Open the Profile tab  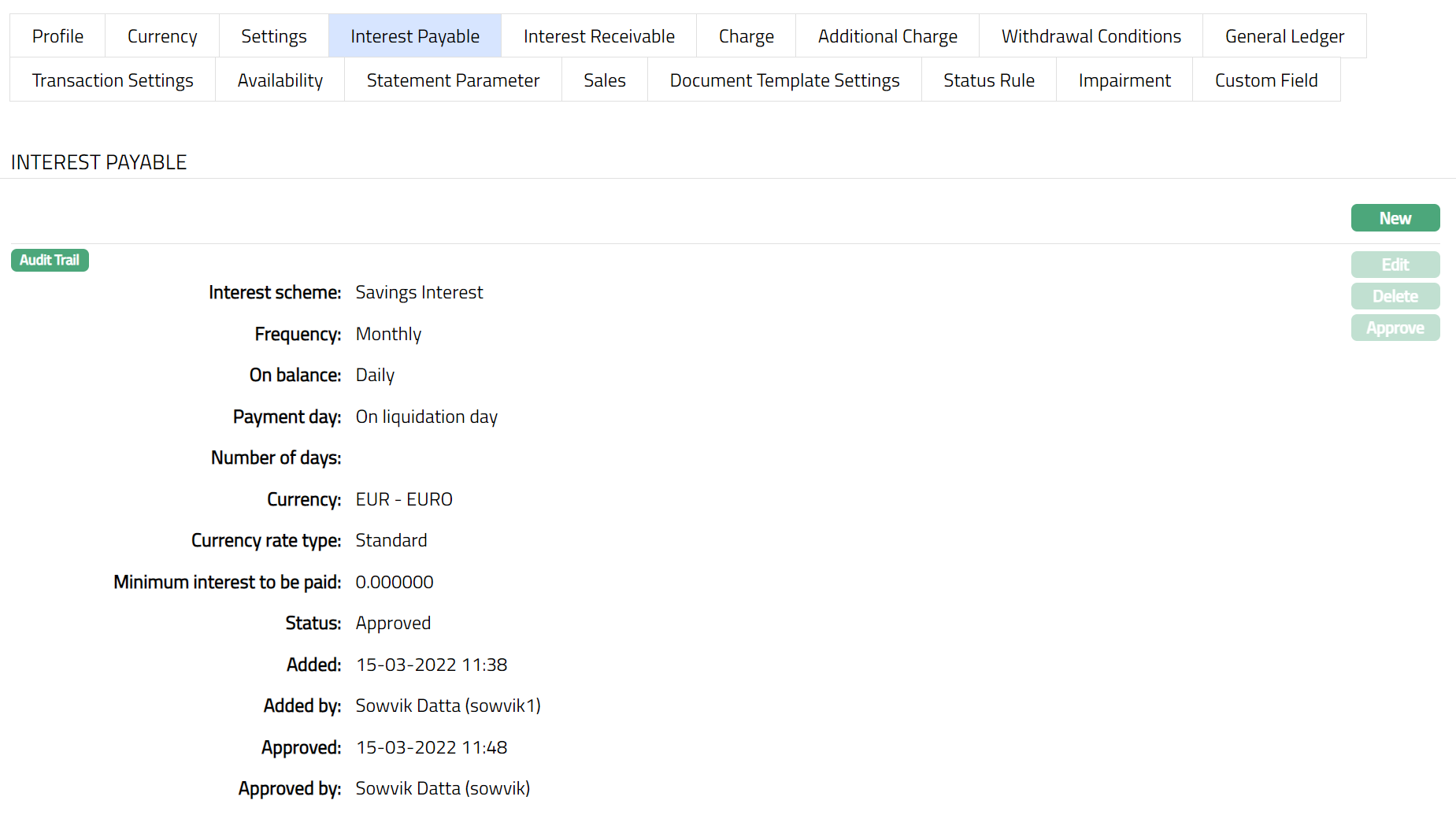coord(57,36)
